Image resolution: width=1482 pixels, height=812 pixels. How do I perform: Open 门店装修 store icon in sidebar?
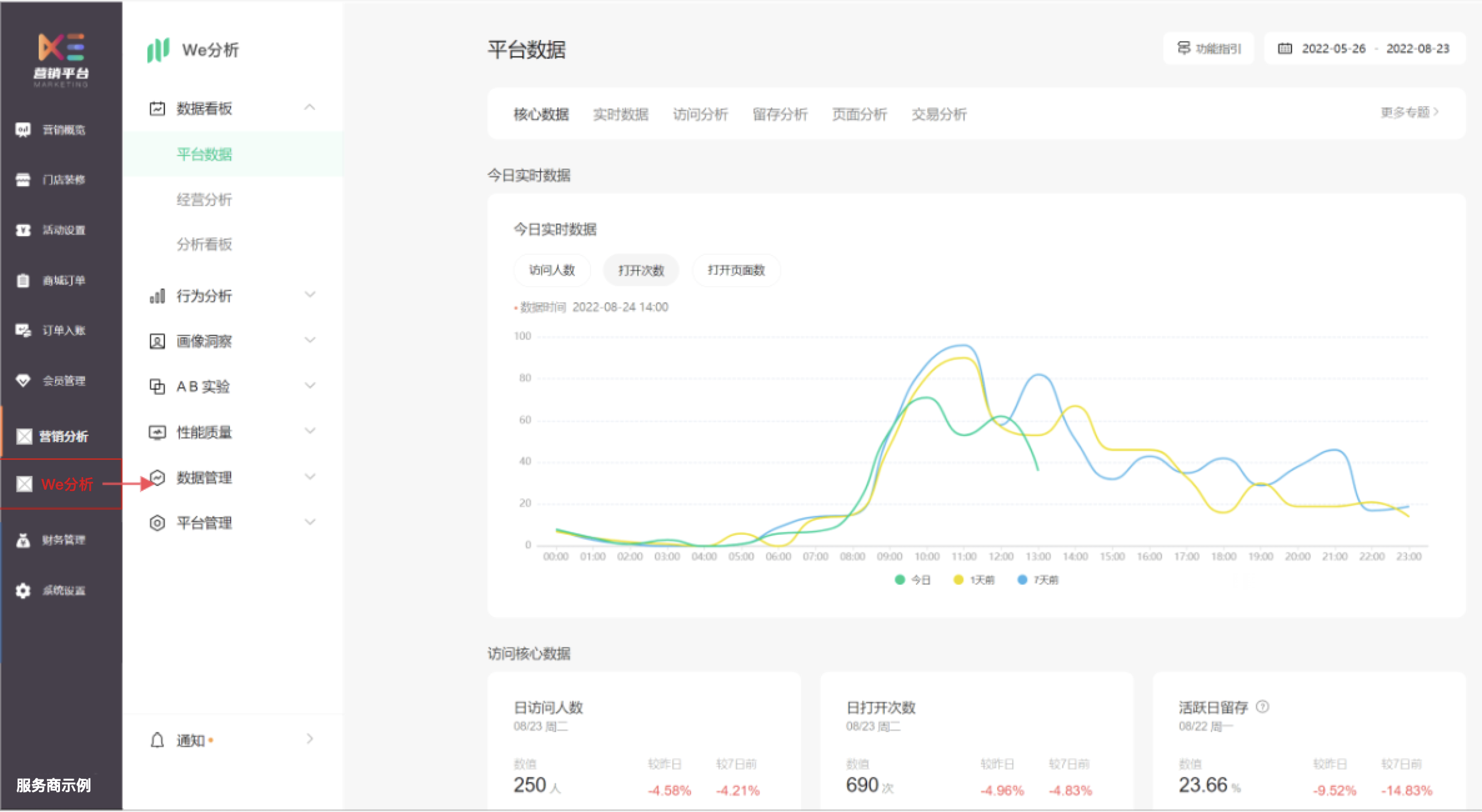click(x=23, y=180)
